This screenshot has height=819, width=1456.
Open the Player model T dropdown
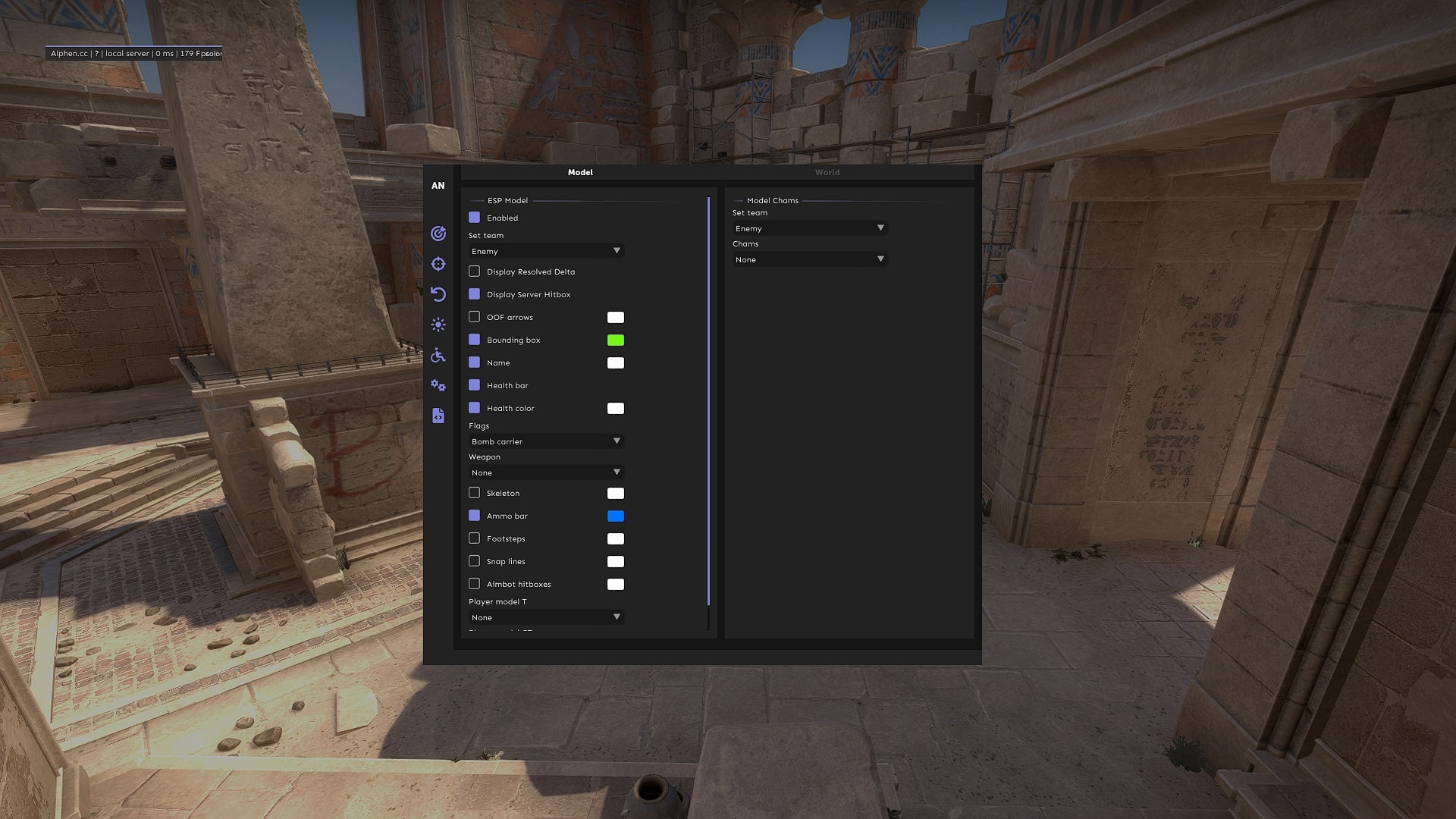[x=544, y=617]
